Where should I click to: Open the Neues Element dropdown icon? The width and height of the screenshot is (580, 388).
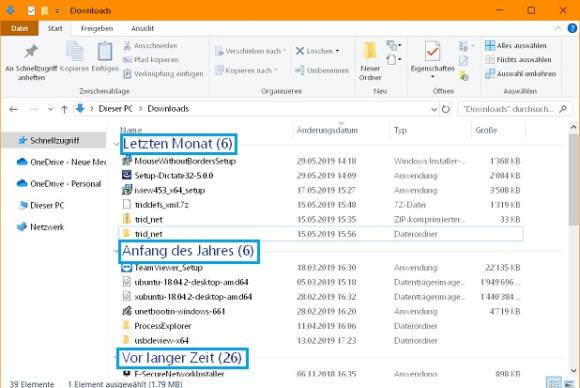coord(394,46)
